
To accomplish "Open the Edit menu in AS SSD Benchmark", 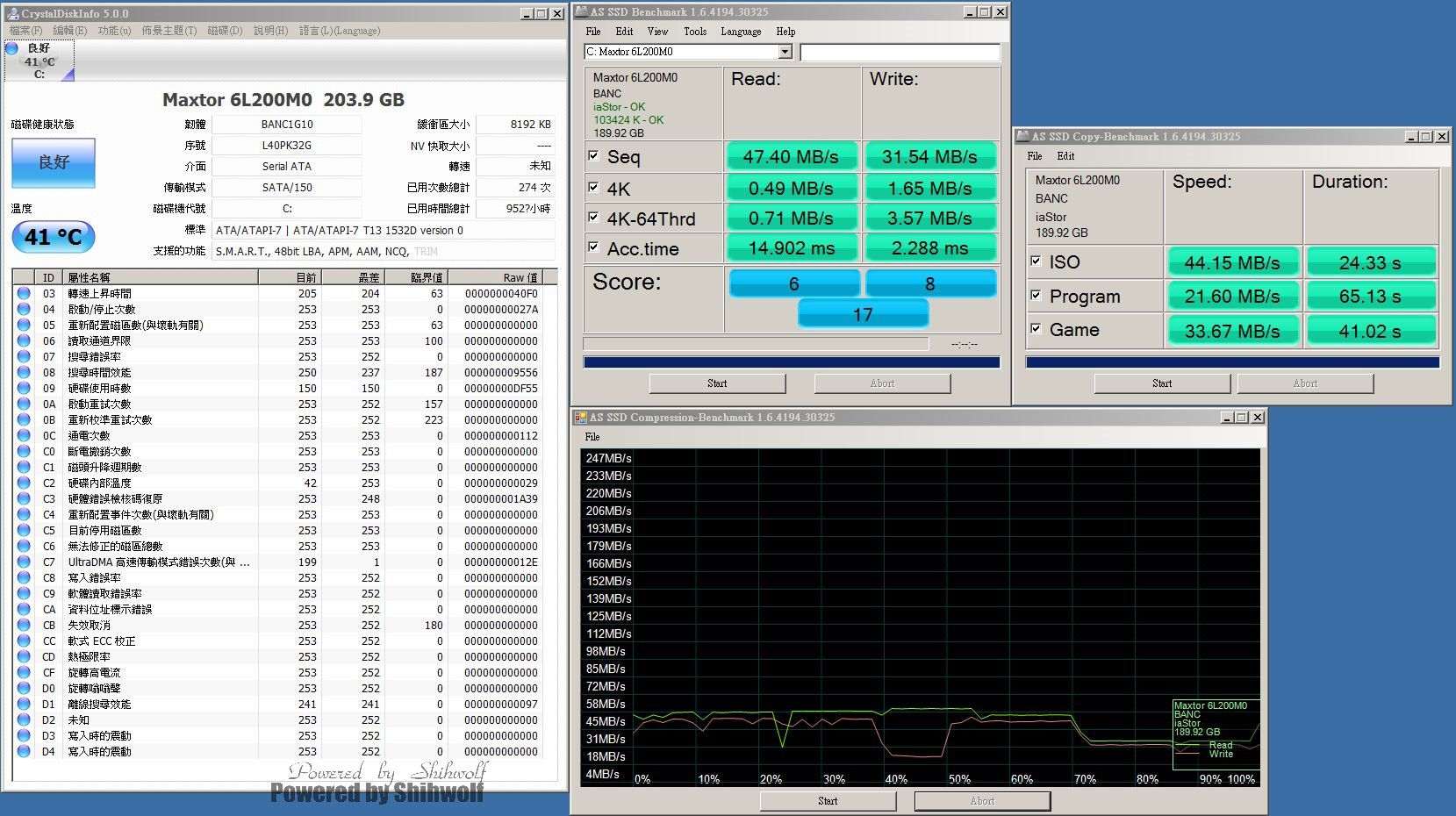I will coord(624,32).
